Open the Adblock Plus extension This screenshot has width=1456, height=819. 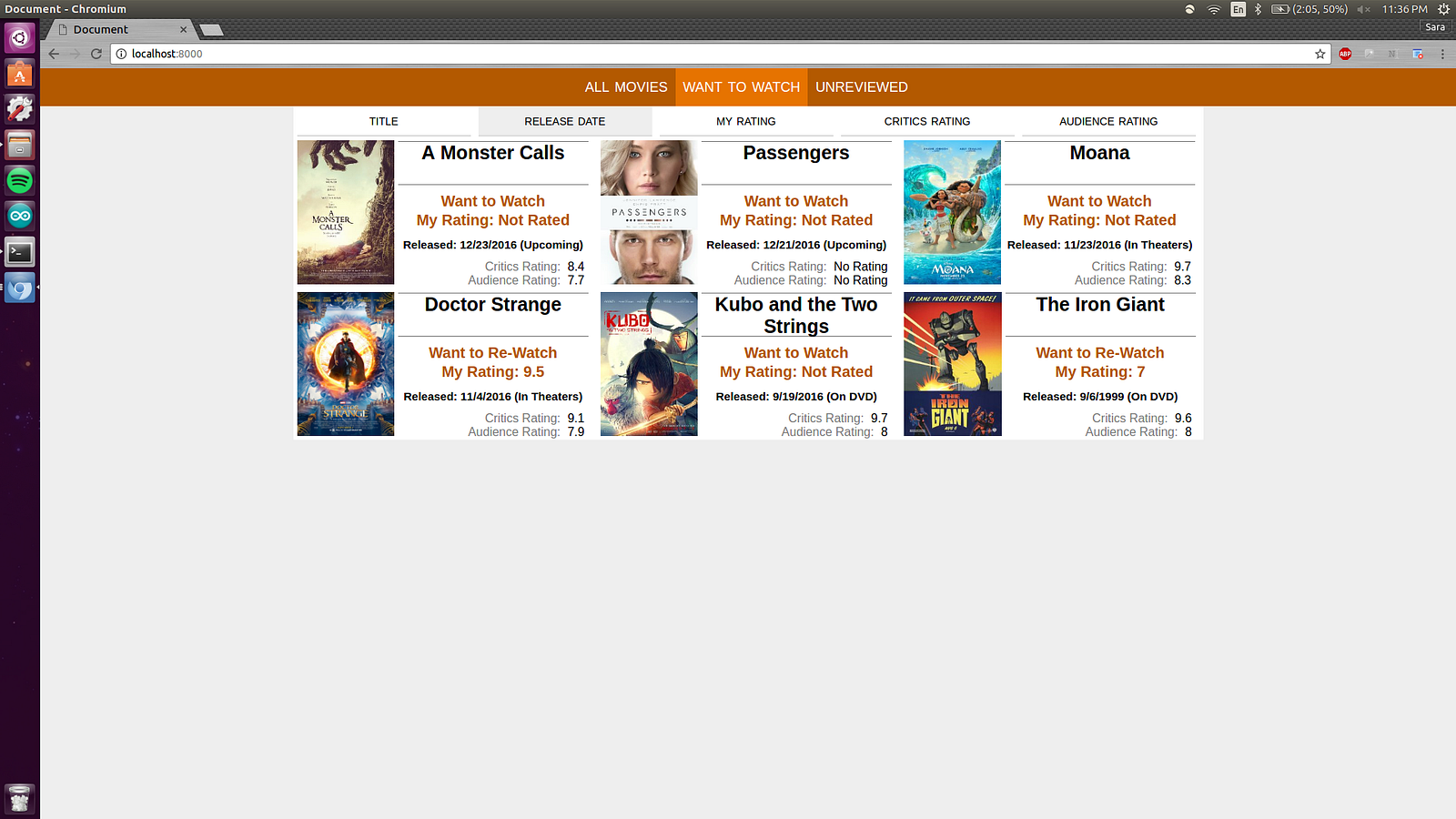[1345, 54]
